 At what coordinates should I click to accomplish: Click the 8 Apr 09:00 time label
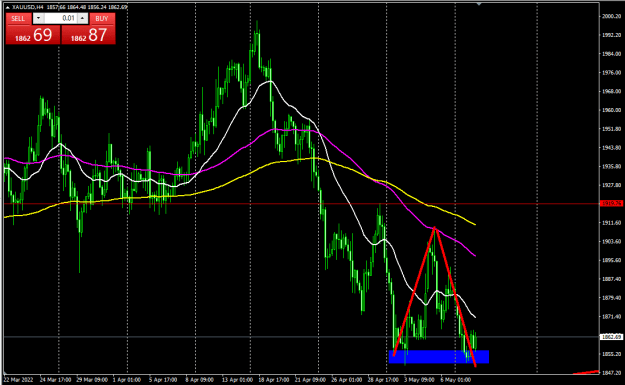click(199, 380)
